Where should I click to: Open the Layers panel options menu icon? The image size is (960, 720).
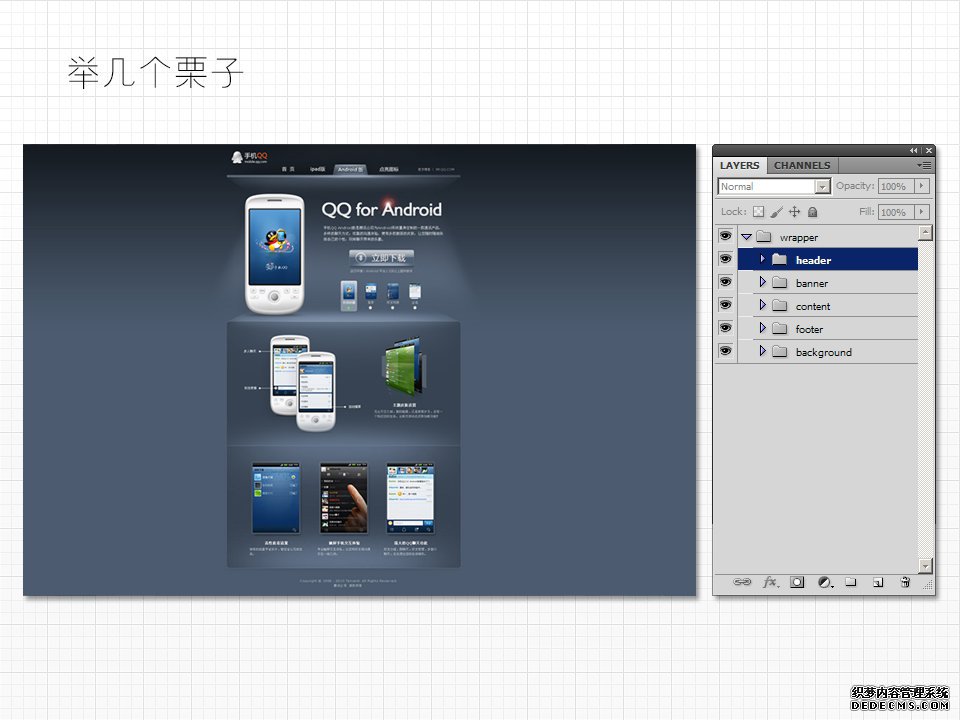click(x=924, y=165)
